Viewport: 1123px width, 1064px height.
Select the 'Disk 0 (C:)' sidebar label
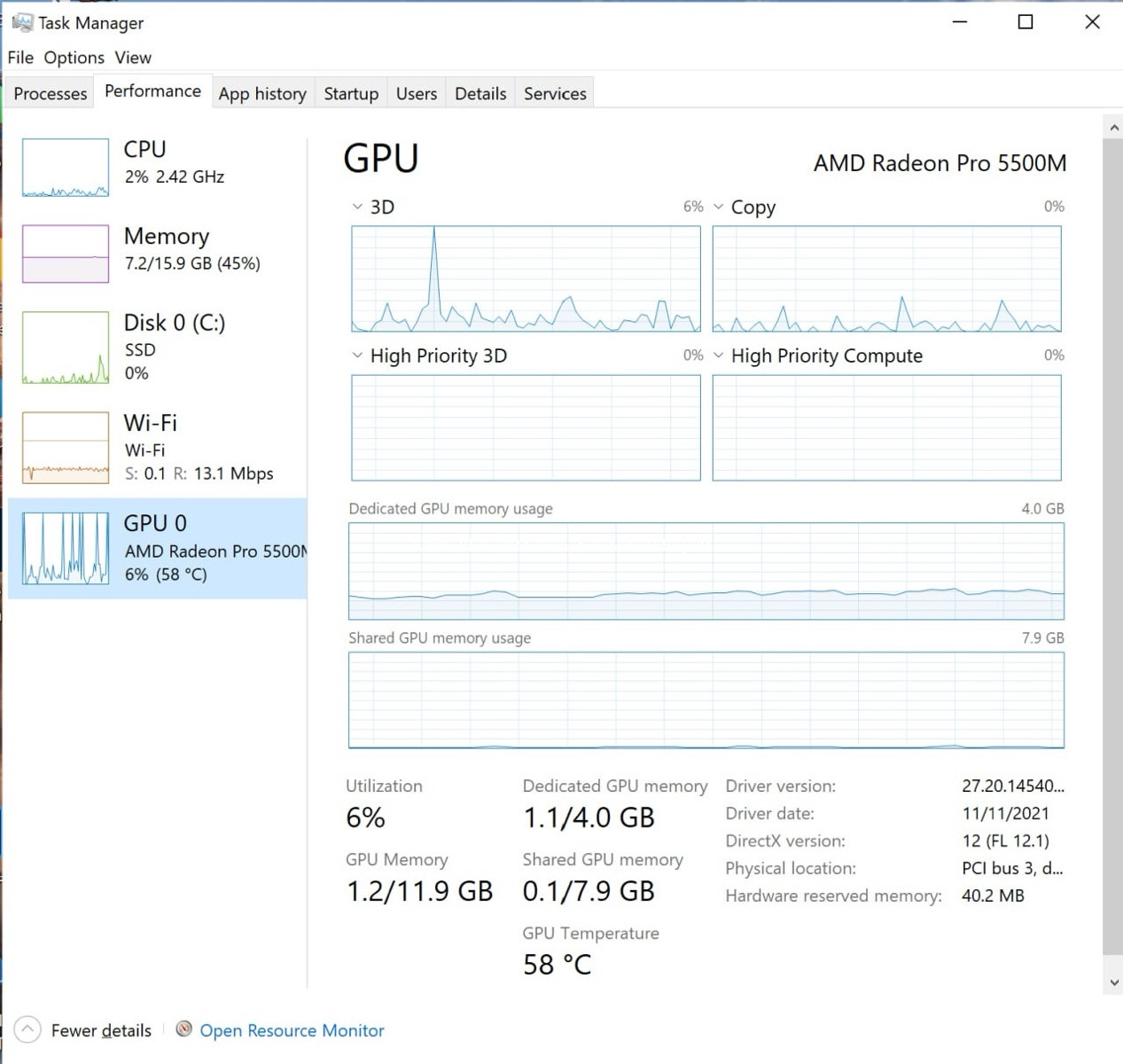175,323
